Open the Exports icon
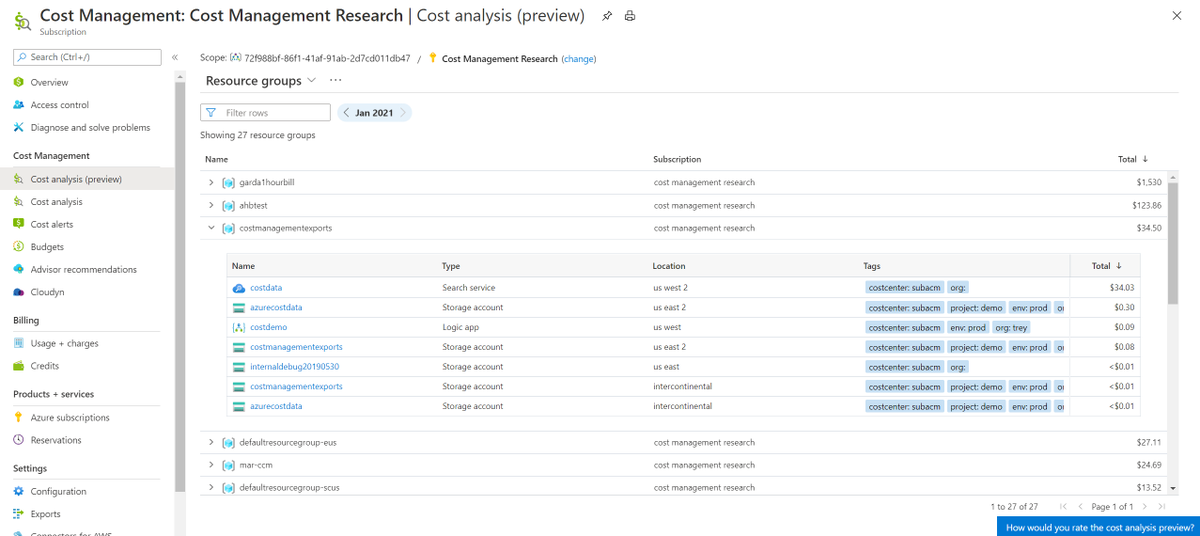Screen dimensions: 1200x536 click(19, 514)
